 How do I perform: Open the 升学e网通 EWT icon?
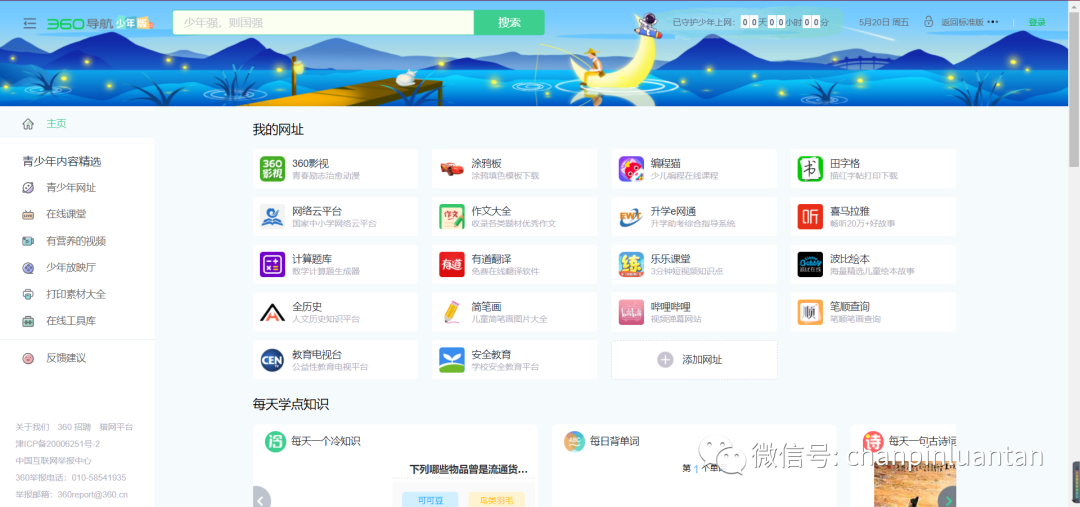point(631,216)
